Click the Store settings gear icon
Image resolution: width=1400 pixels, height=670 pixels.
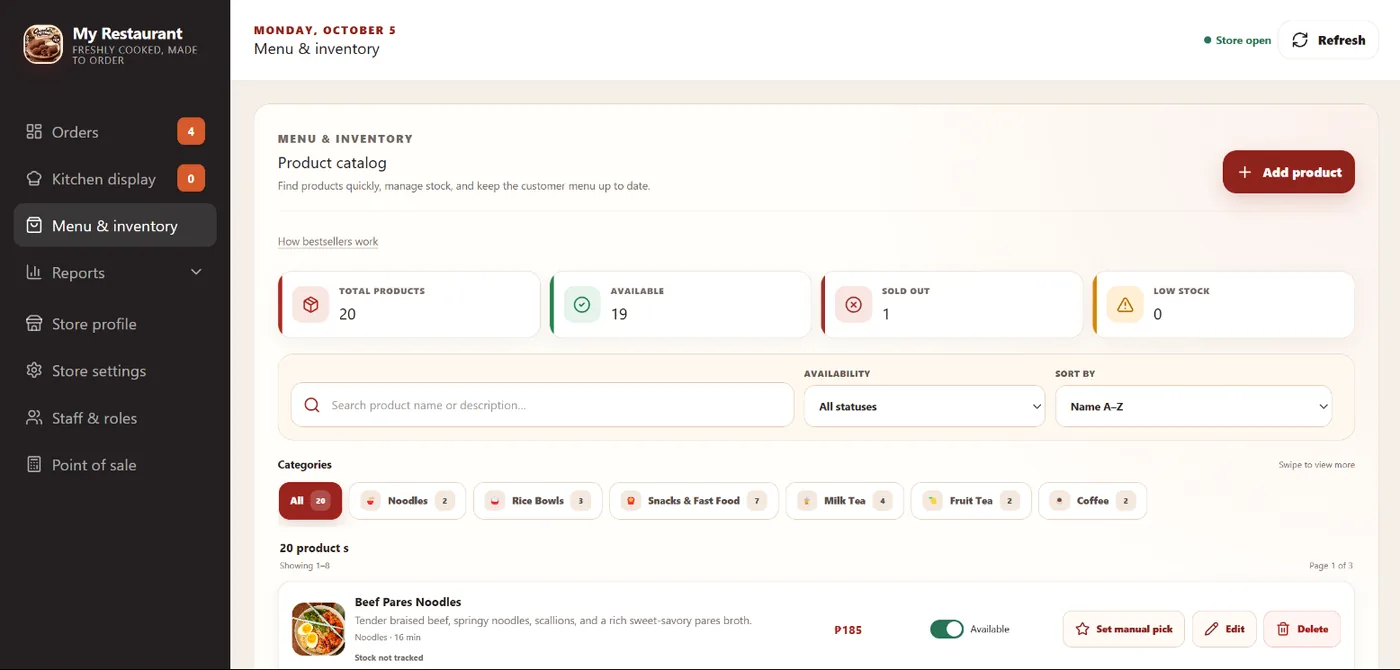point(34,370)
